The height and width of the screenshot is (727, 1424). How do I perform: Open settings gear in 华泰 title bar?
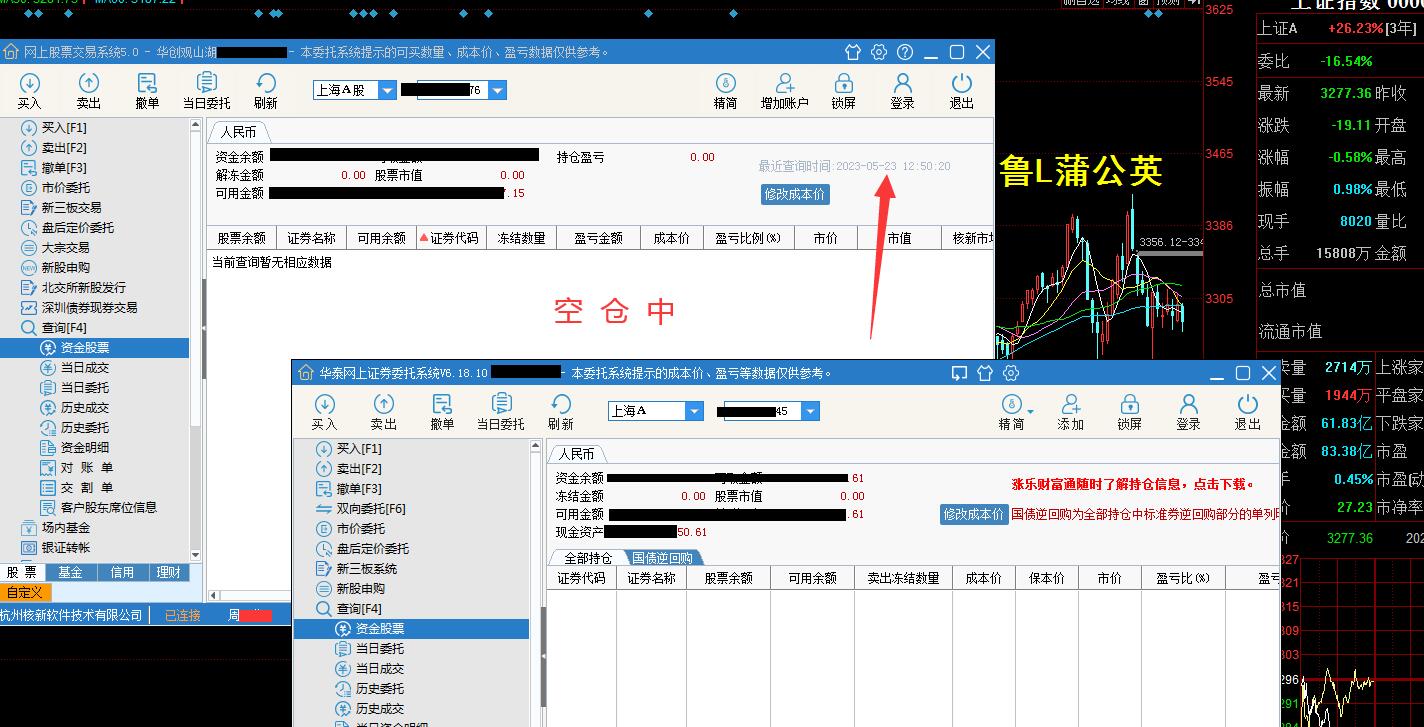pyautogui.click(x=1011, y=373)
